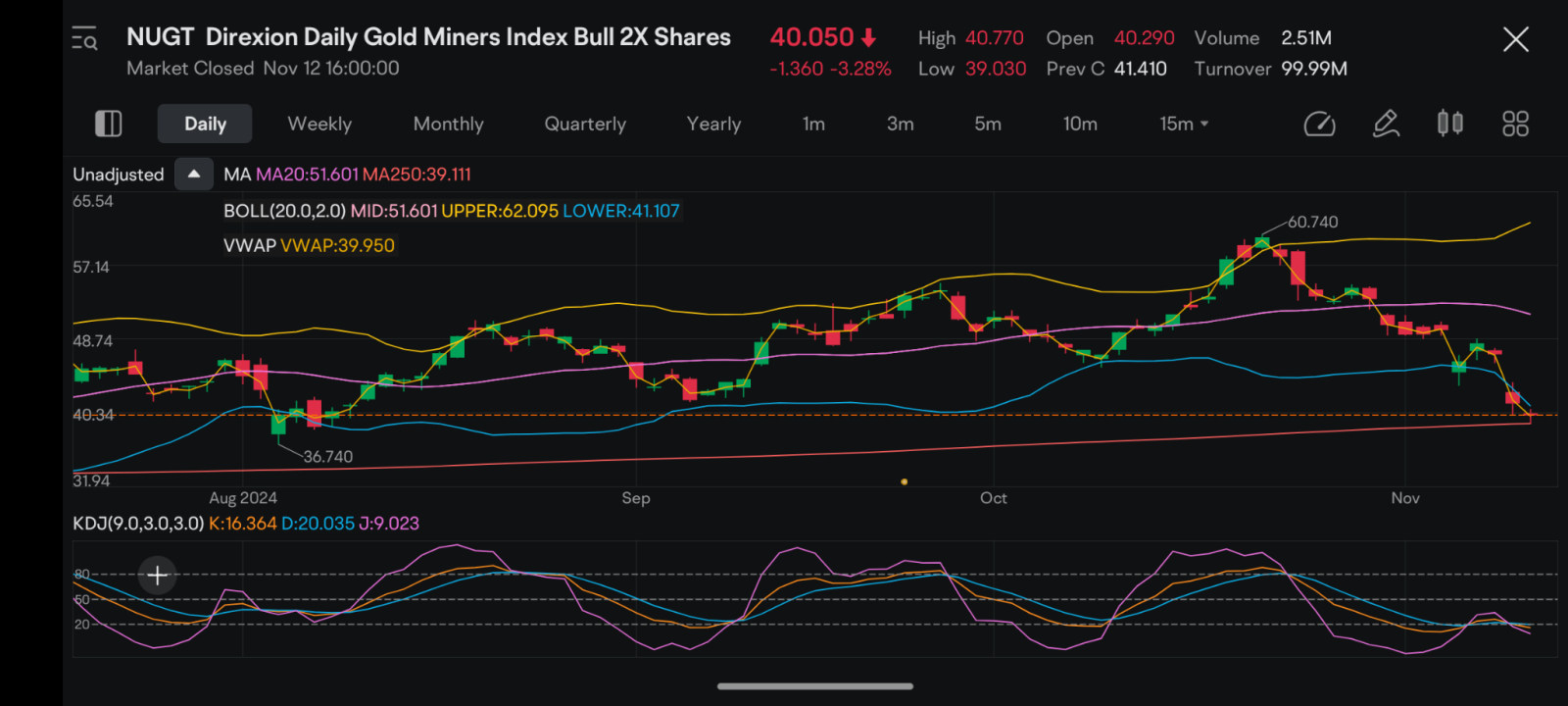Open the candlestick chart style icon

[1450, 124]
